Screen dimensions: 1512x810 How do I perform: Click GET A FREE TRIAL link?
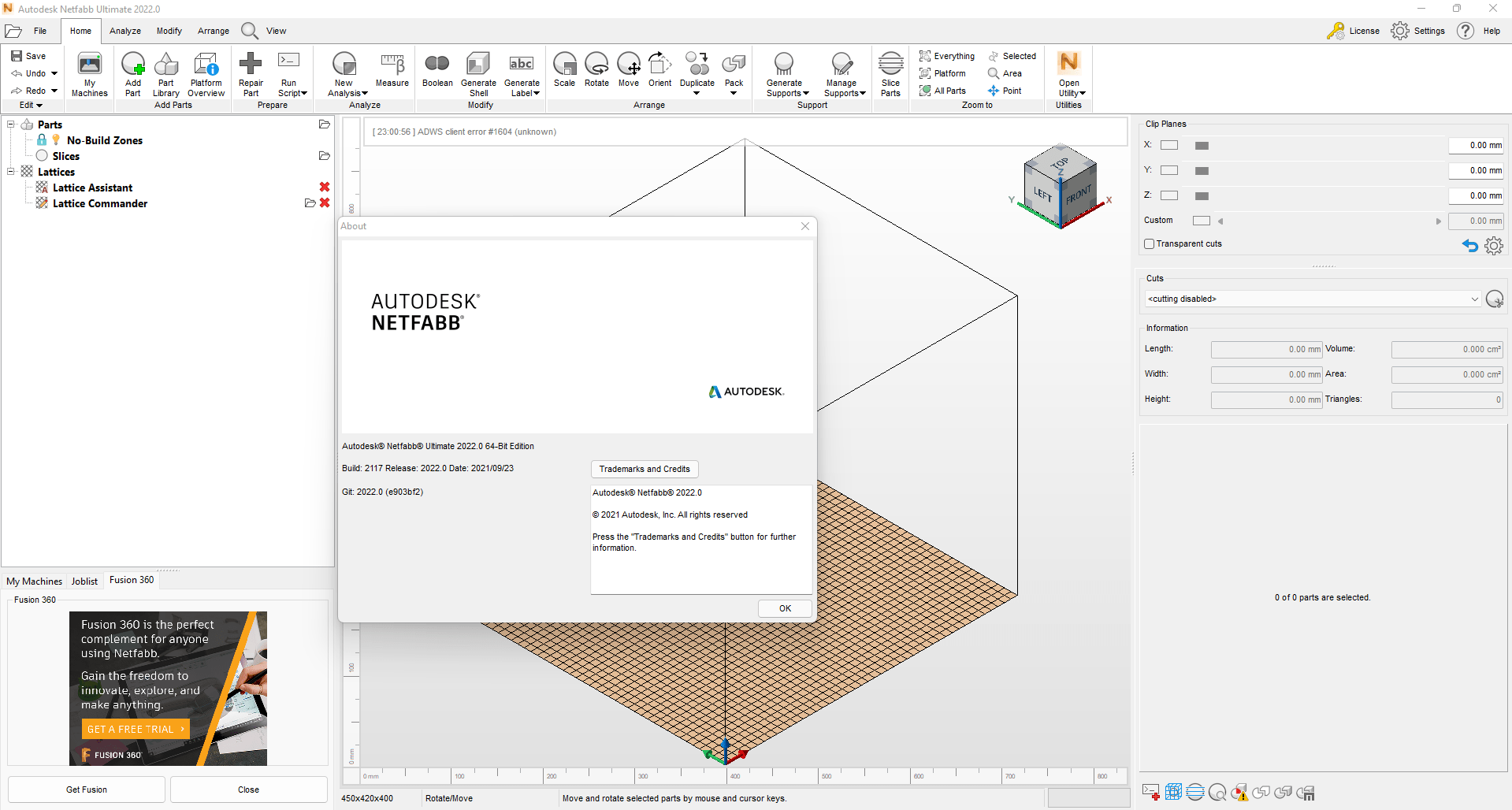[x=136, y=729]
